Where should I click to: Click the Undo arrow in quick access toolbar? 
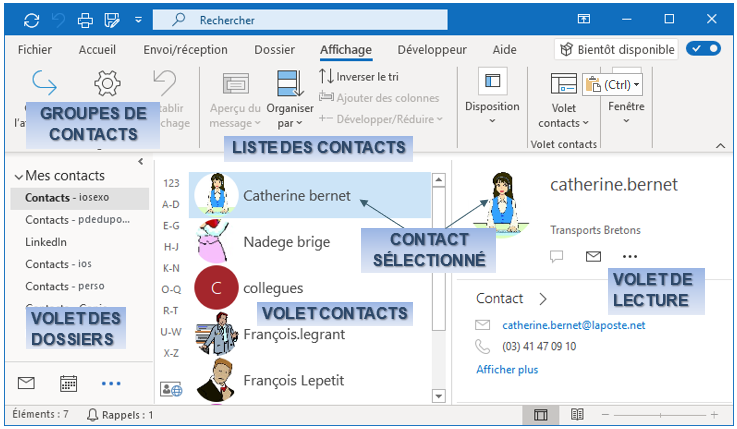(x=58, y=20)
